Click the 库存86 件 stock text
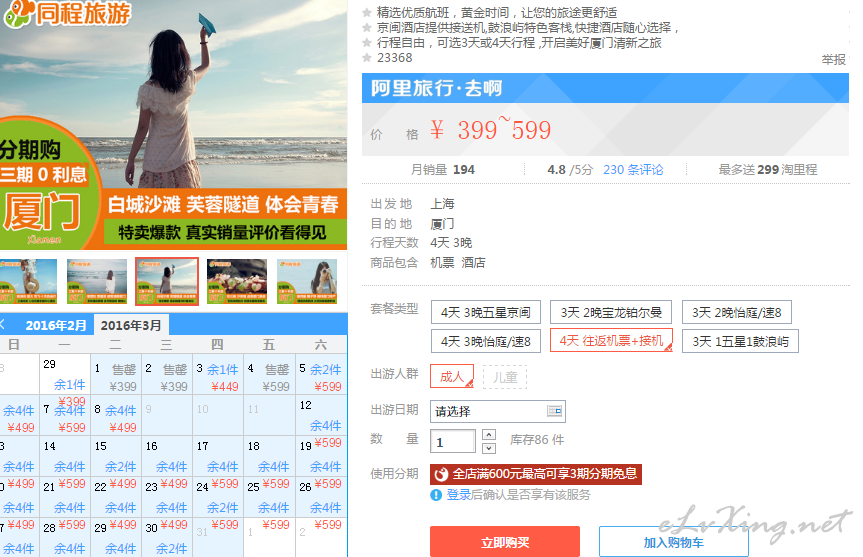 [537, 440]
